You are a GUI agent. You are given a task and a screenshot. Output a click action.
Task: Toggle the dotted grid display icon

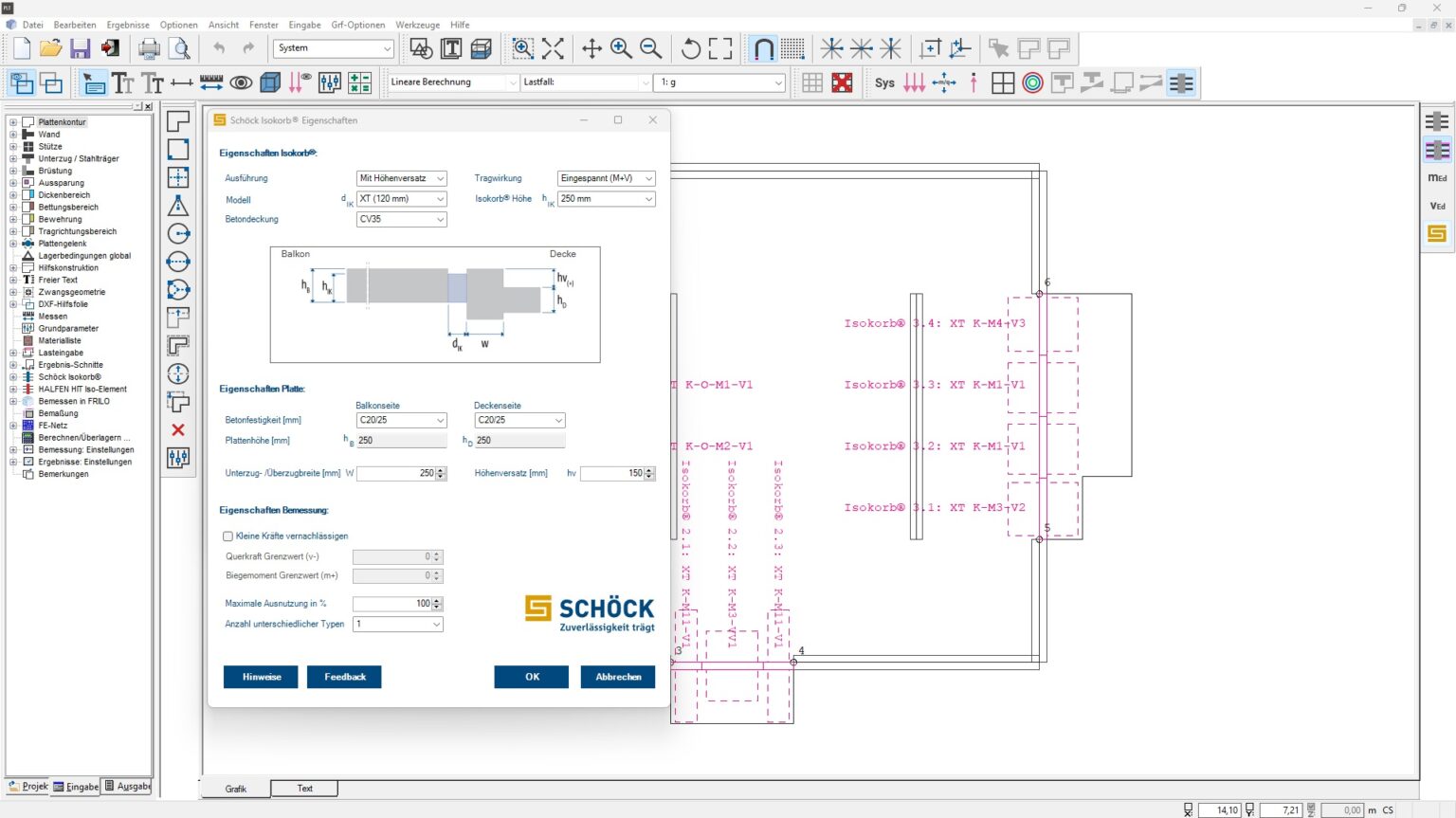tap(792, 48)
